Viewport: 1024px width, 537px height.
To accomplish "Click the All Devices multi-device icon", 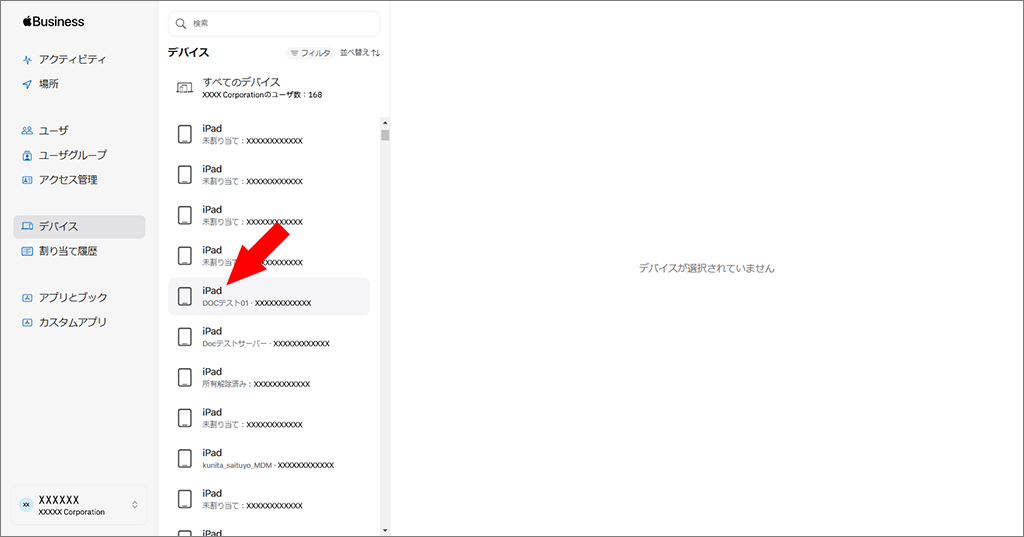I will (x=185, y=88).
